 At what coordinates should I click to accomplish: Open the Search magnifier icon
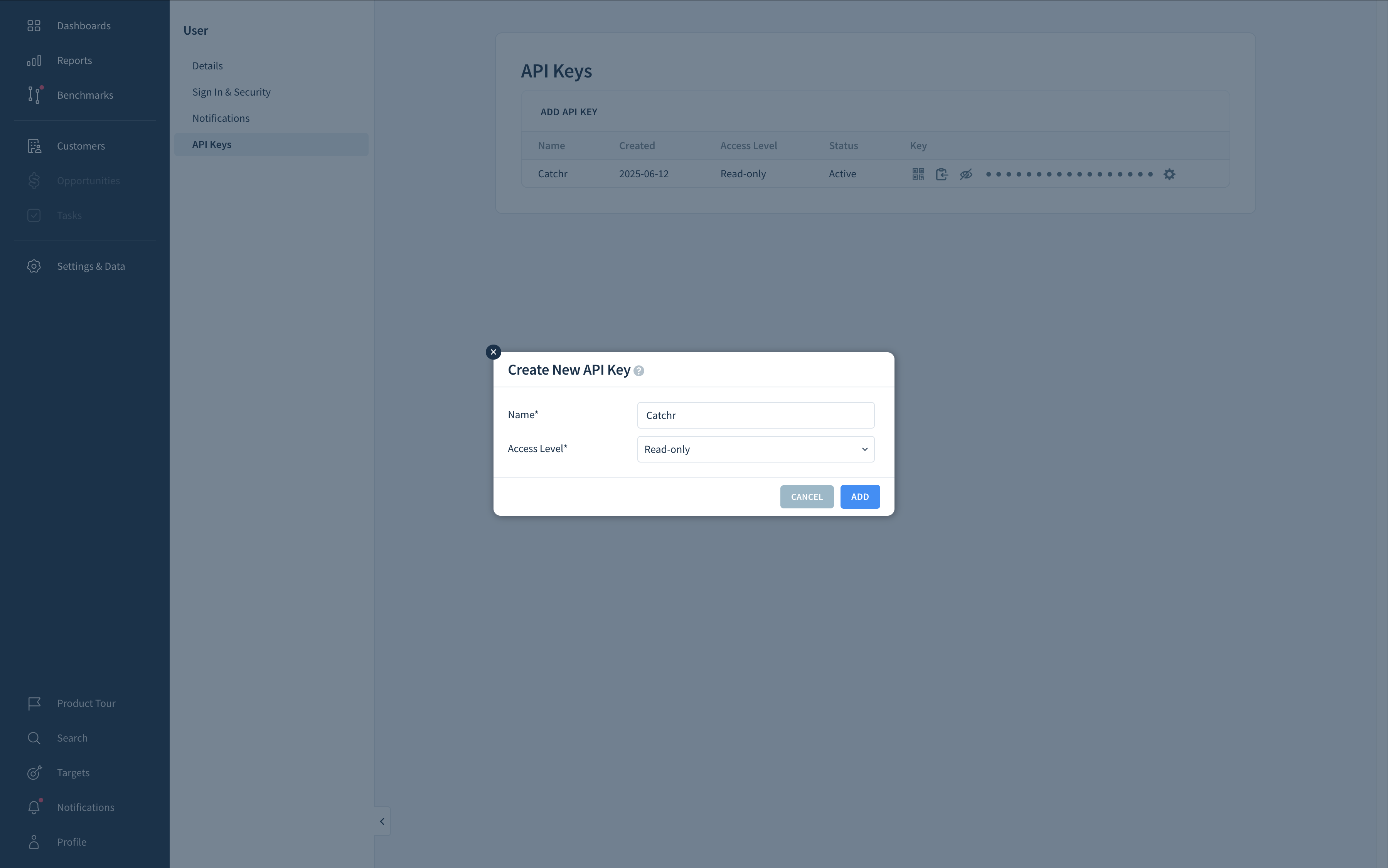(x=34, y=738)
